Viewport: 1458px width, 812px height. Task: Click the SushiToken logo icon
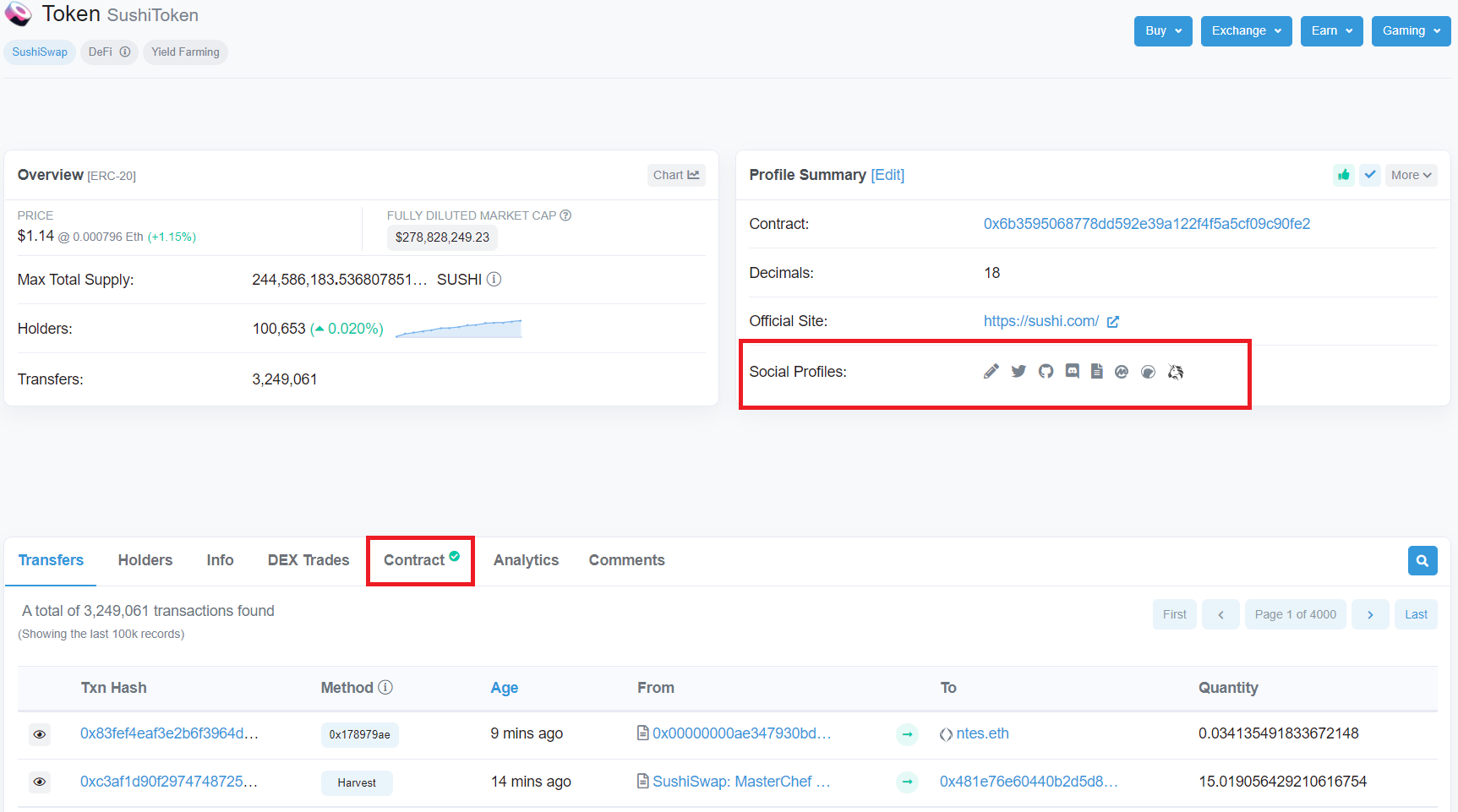19,14
